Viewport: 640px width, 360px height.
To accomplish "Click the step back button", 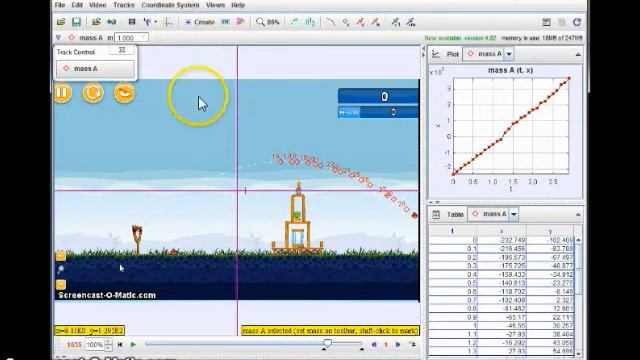I will tap(373, 345).
